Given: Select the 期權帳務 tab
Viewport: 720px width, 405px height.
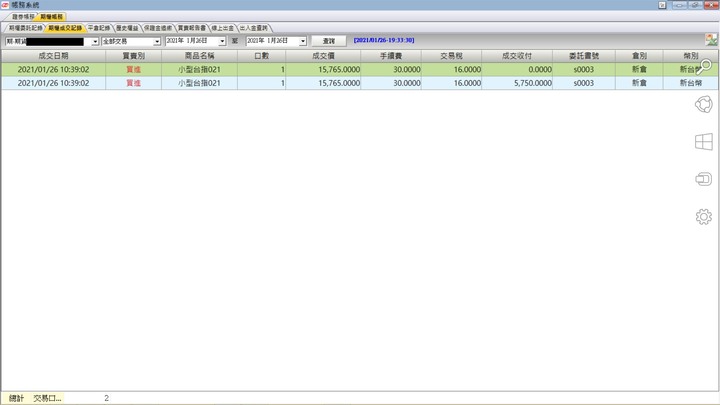Looking at the screenshot, I should point(51,17).
